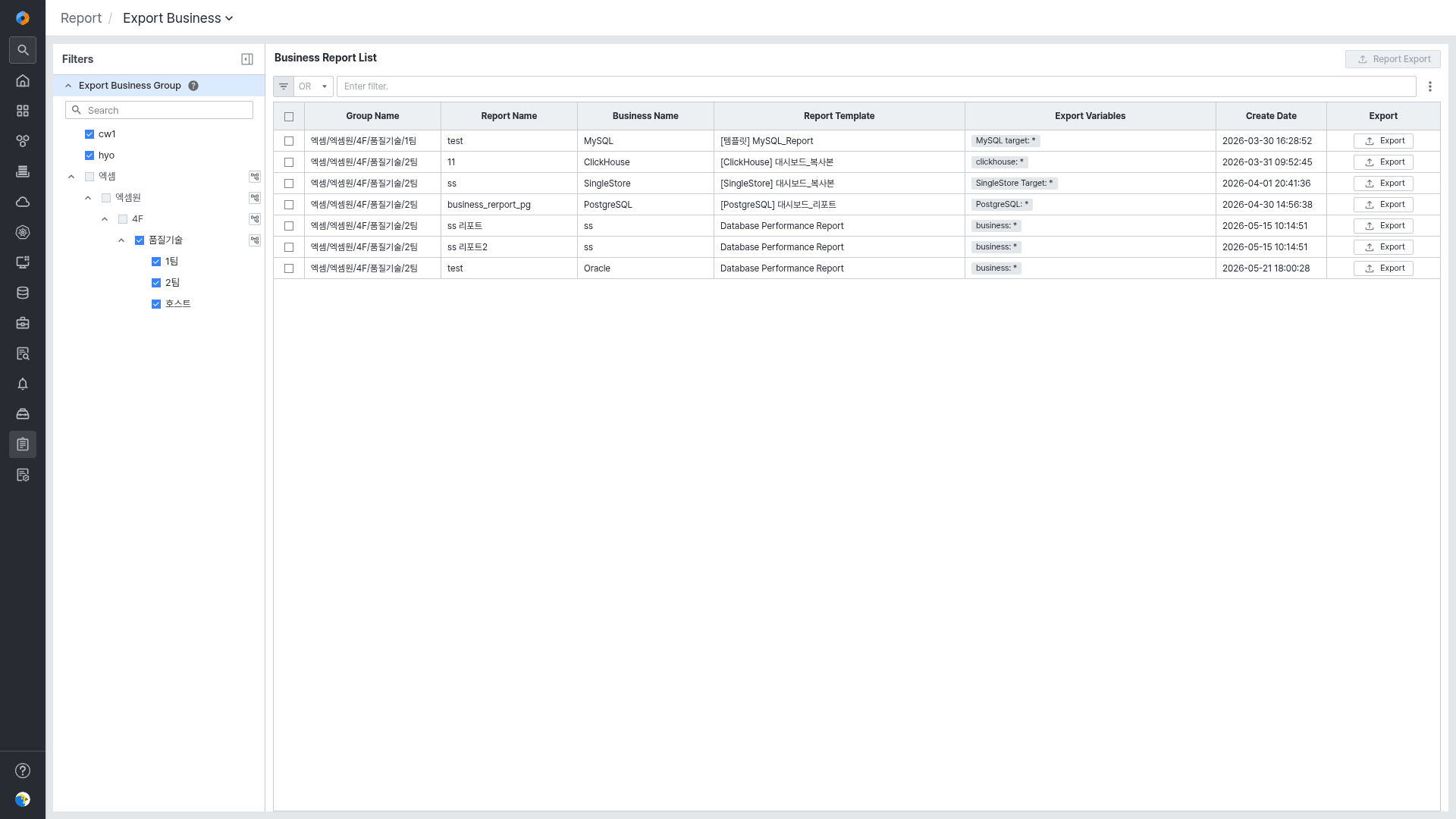The width and height of the screenshot is (1456, 819).
Task: Click the SingleStore Target: * variable tag
Action: pos(1014,184)
